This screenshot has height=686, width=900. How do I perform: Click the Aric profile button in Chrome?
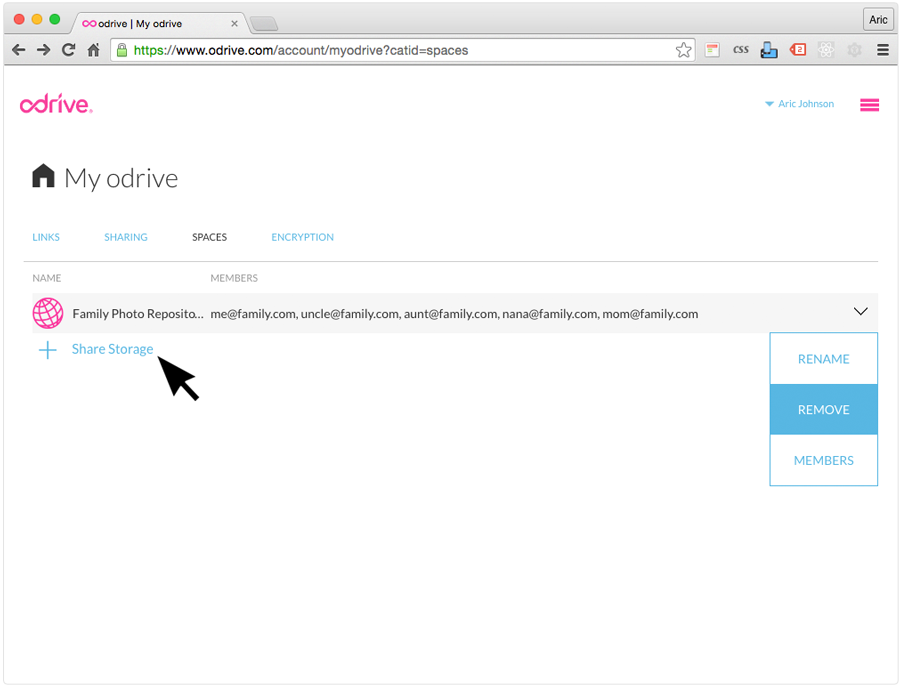[x=878, y=20]
